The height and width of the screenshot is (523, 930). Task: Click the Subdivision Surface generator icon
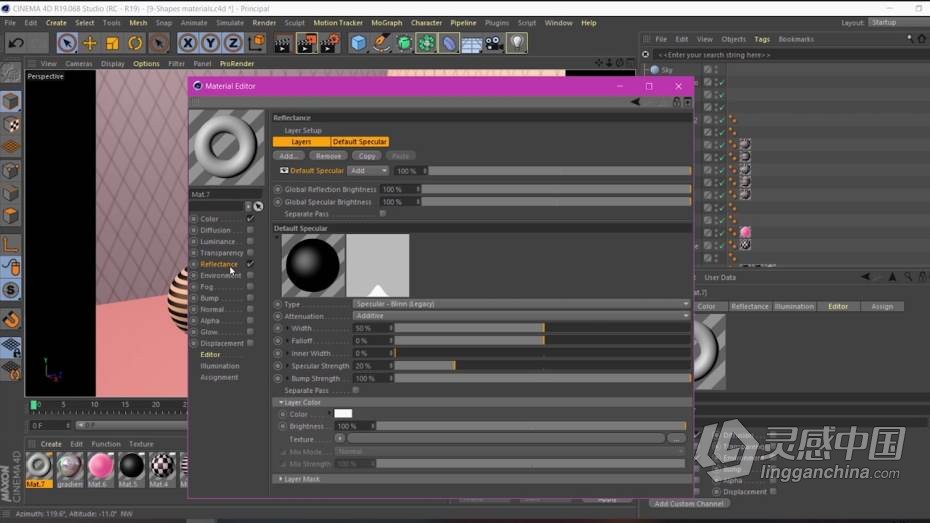point(404,43)
